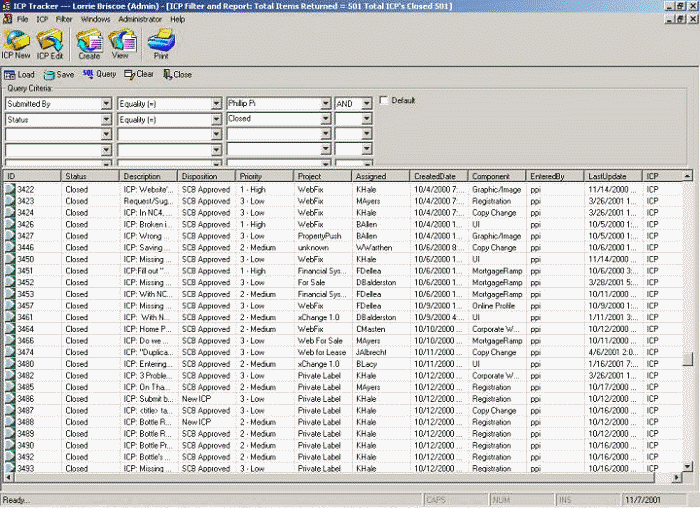Sort by the Priority column header
The width and height of the screenshot is (700, 508).
coord(265,177)
